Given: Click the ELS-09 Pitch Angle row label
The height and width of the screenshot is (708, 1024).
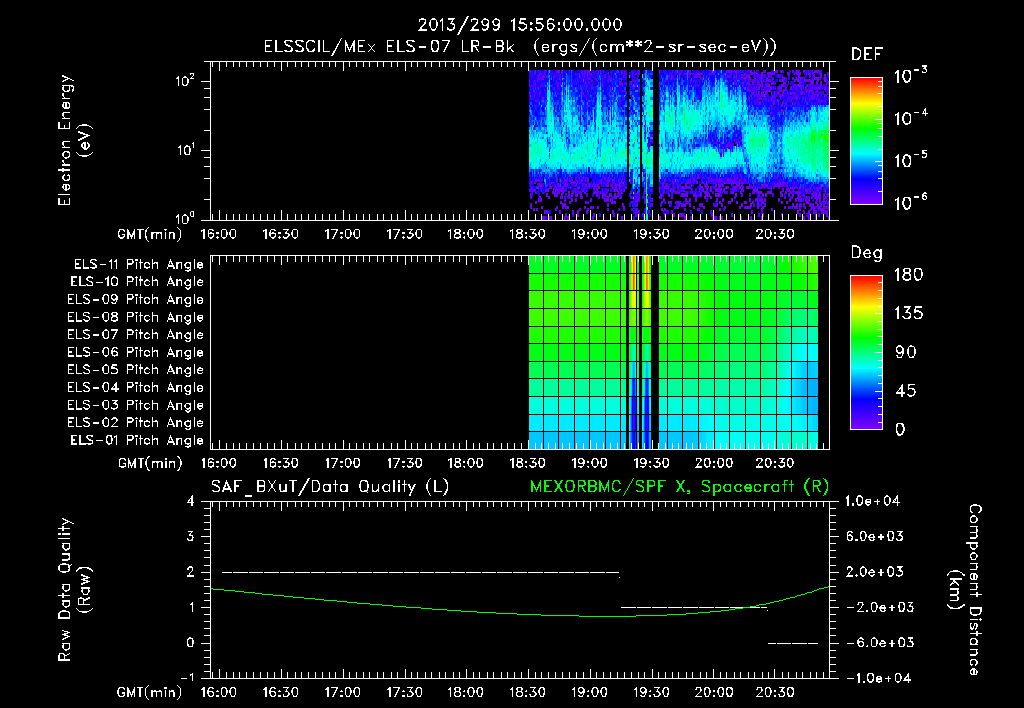Looking at the screenshot, I should (x=136, y=300).
